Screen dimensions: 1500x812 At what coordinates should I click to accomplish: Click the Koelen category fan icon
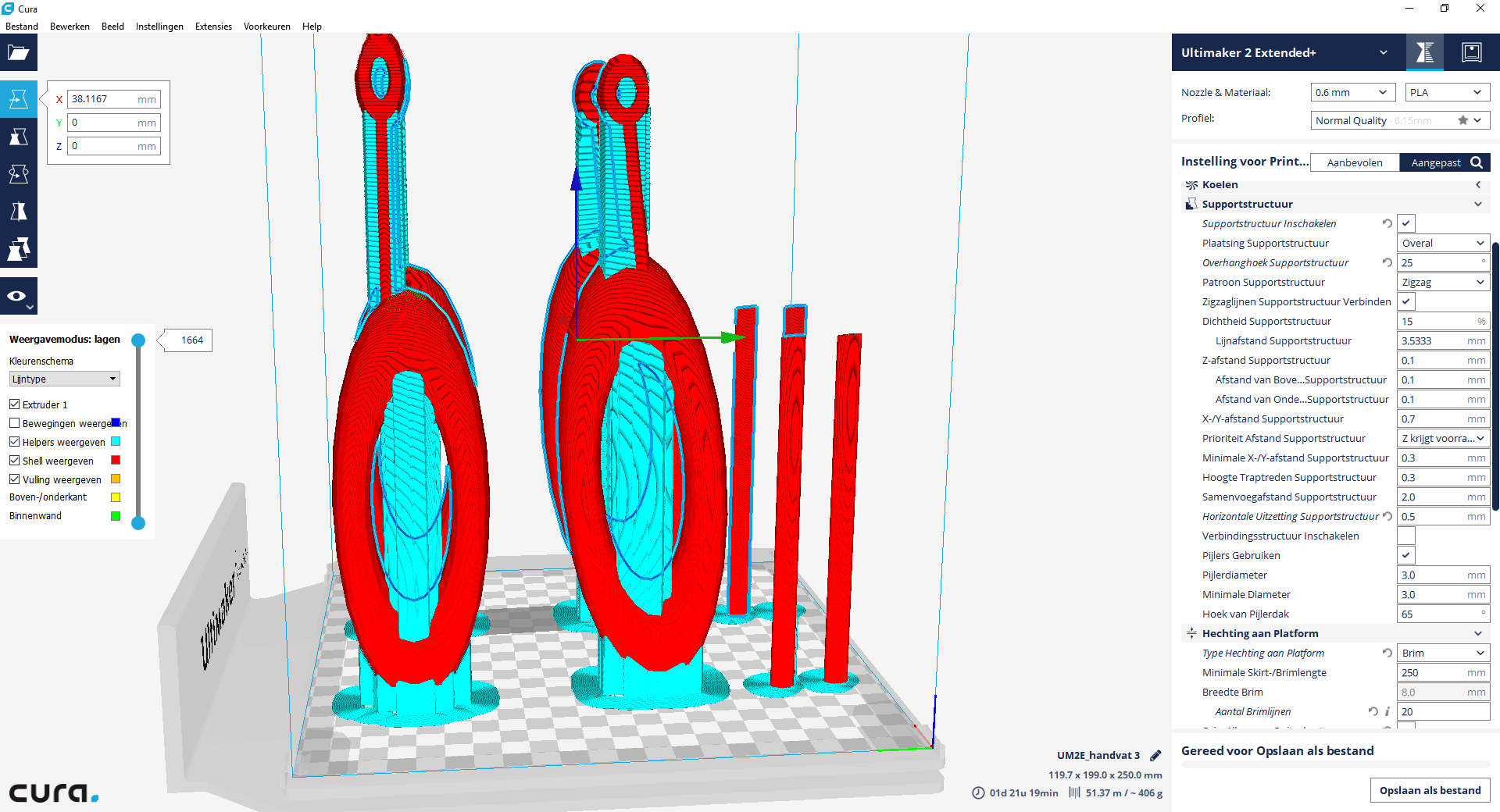click(x=1191, y=185)
